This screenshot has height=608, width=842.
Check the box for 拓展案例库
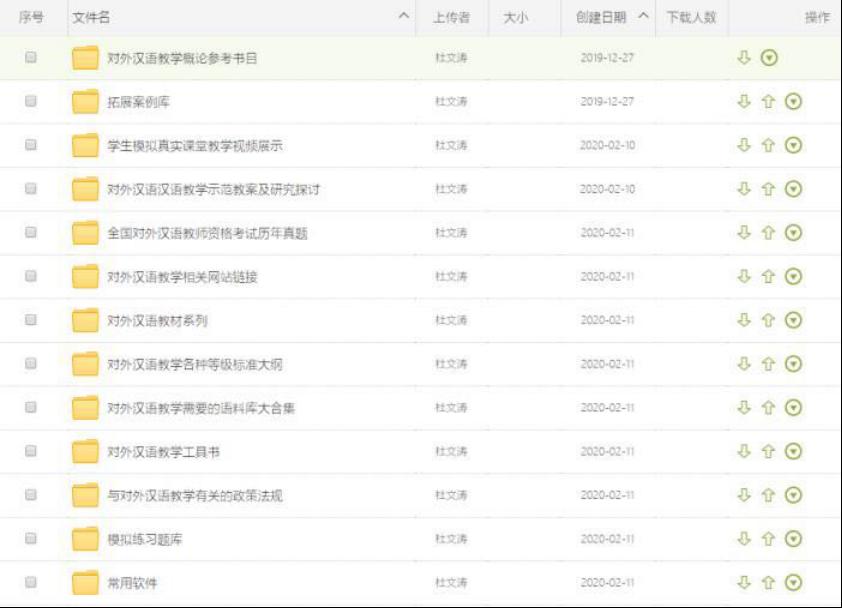(x=31, y=102)
